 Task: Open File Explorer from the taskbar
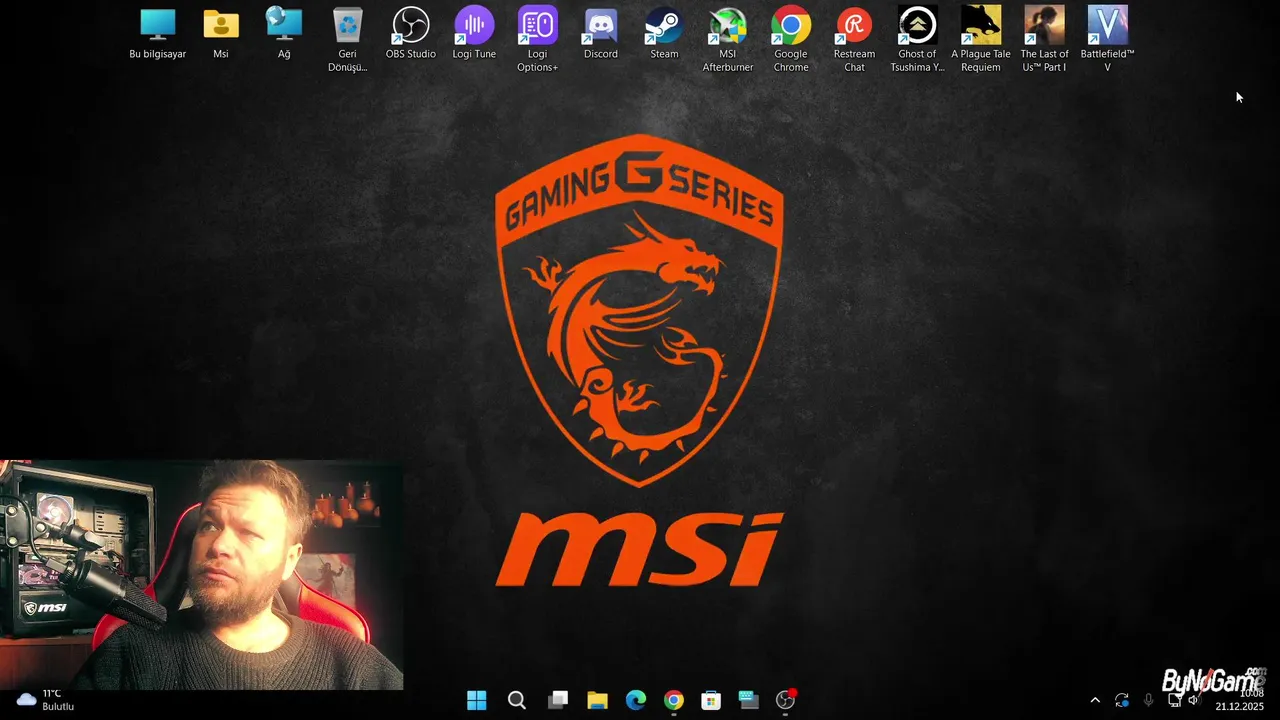coord(597,700)
